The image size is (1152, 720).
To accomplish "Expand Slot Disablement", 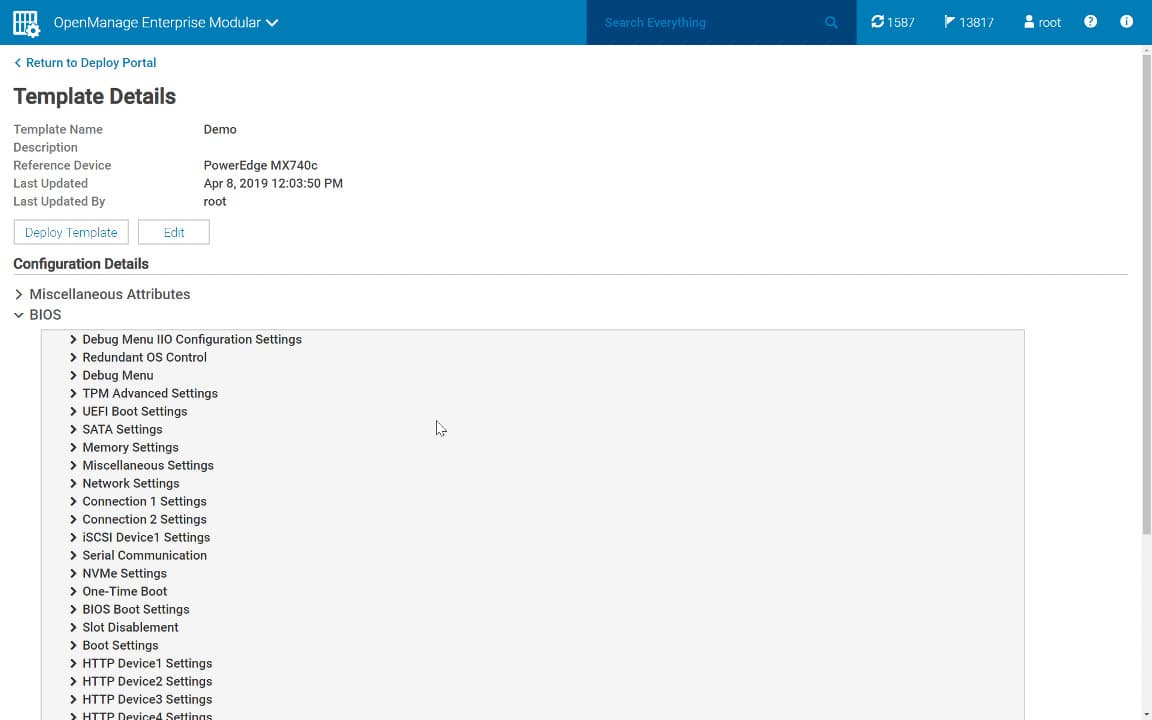I will tap(123, 627).
